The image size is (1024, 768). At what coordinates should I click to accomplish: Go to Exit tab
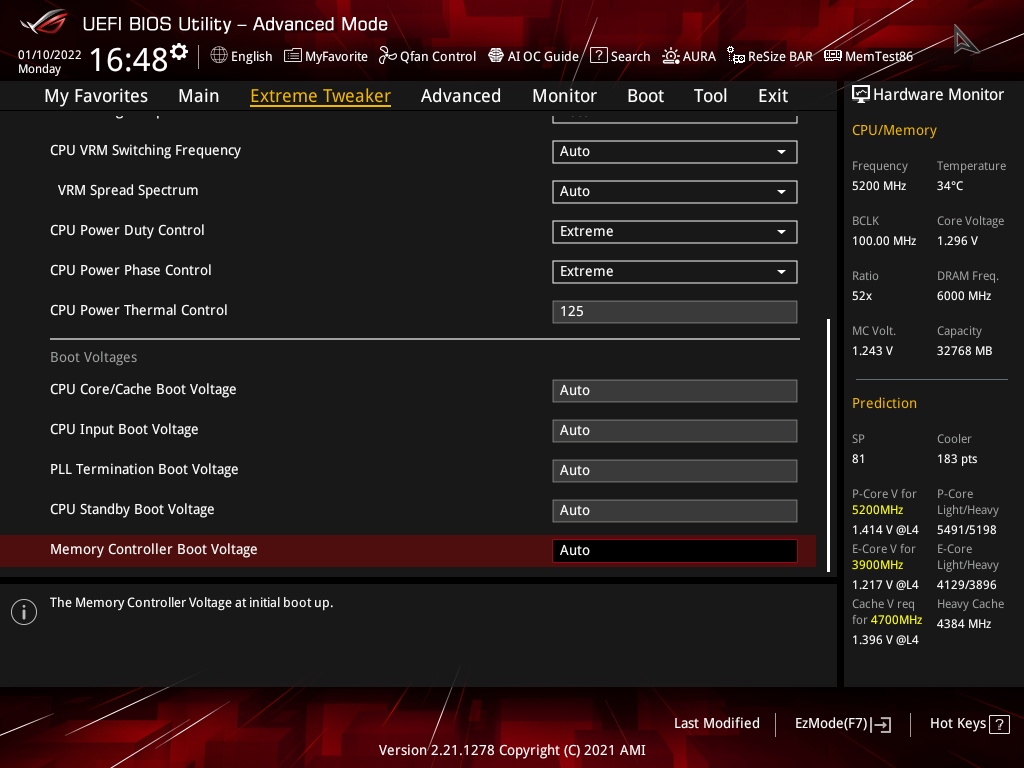coord(773,96)
